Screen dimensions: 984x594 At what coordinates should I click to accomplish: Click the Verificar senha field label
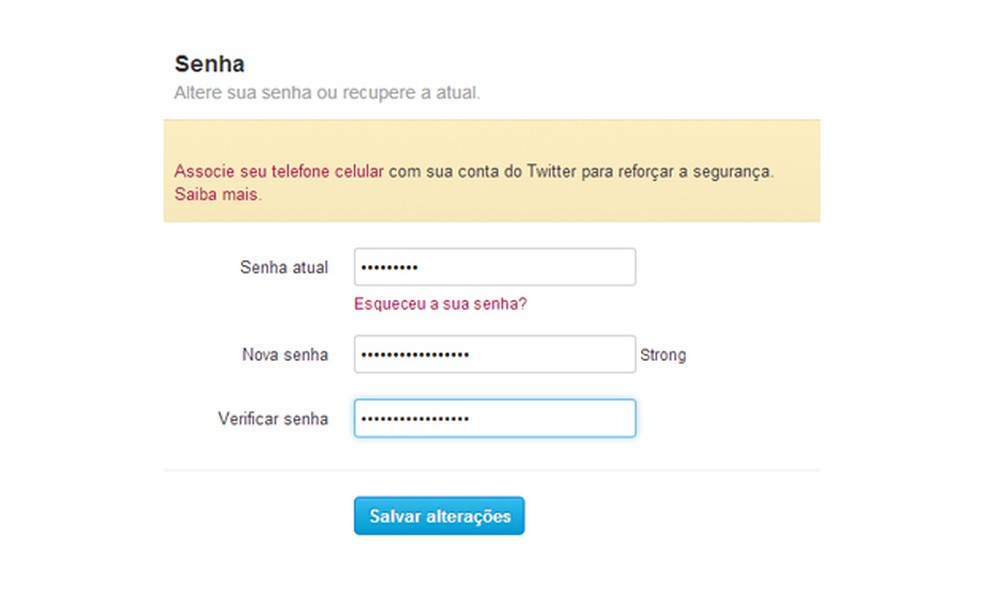point(273,419)
